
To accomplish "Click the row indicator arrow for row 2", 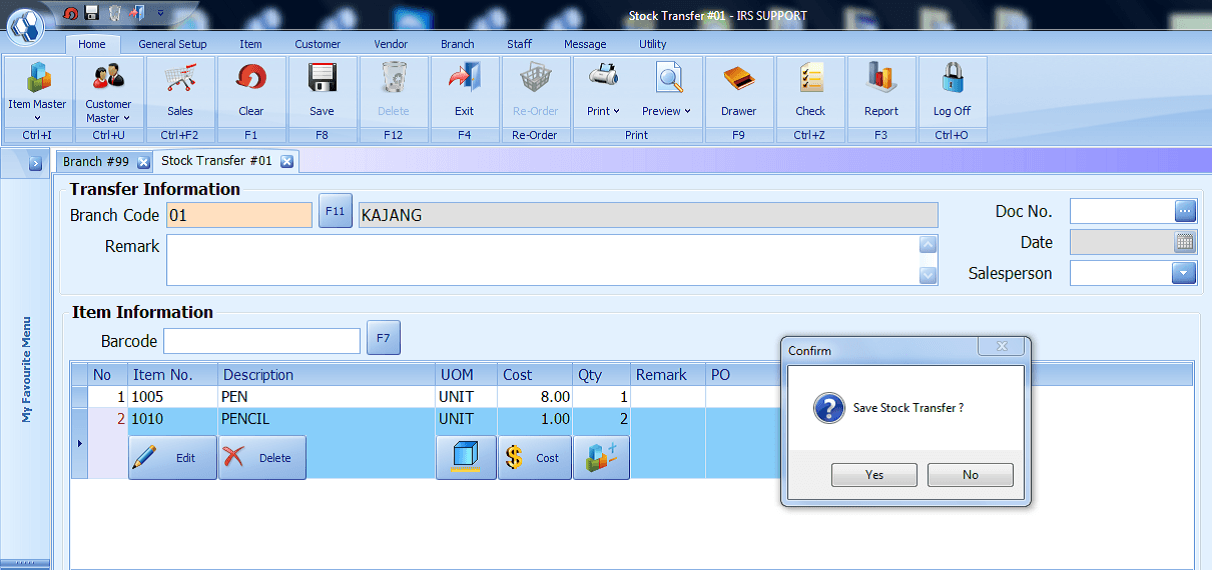I will pos(79,443).
